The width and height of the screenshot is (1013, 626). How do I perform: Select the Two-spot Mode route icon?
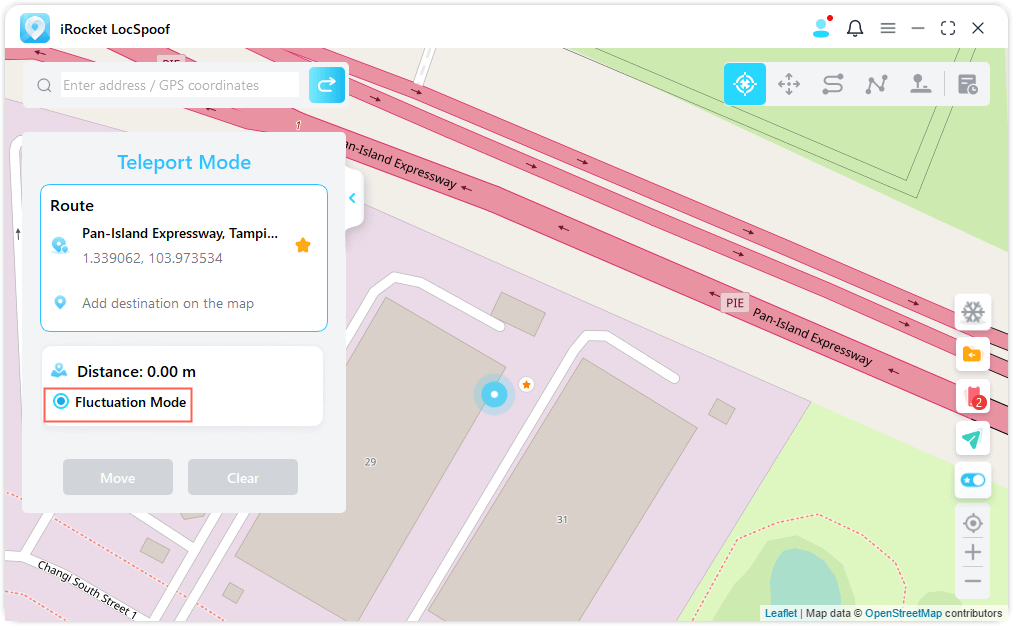pyautogui.click(x=833, y=84)
